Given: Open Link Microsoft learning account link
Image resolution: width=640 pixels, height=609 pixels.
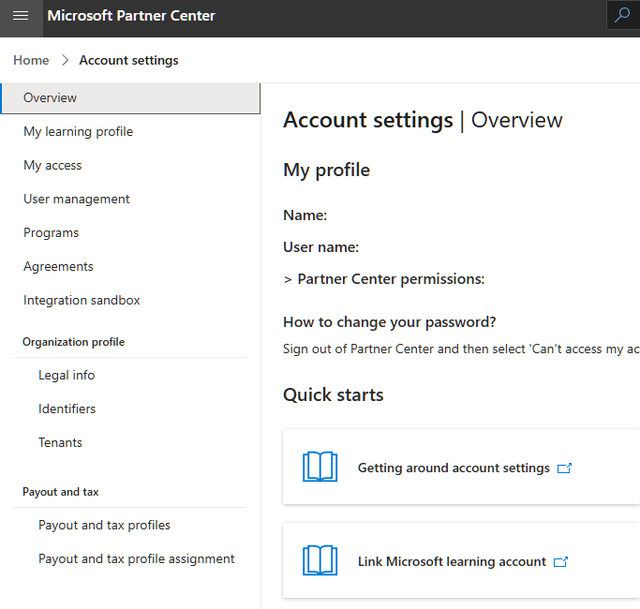Looking at the screenshot, I should click(x=452, y=562).
